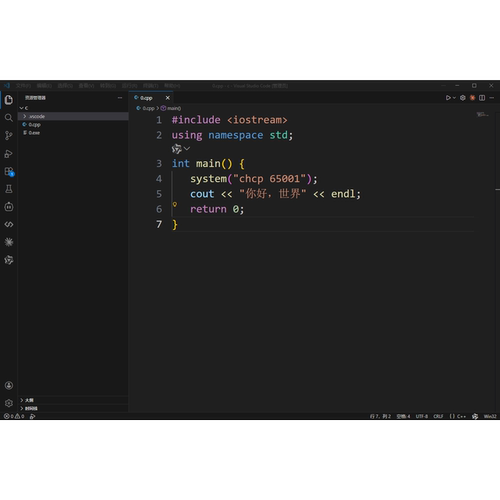
Task: Click the VS Code logo icon in title bar
Action: [7, 86]
